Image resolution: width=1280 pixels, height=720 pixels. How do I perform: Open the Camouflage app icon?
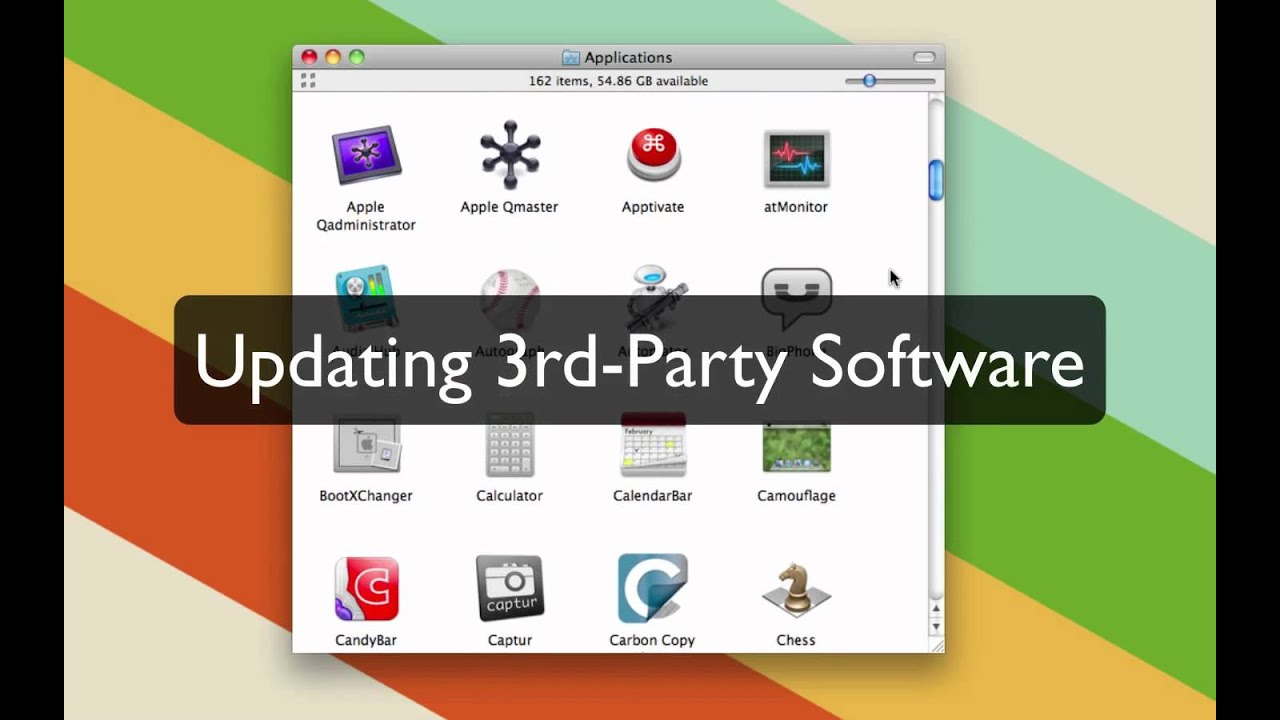(796, 446)
